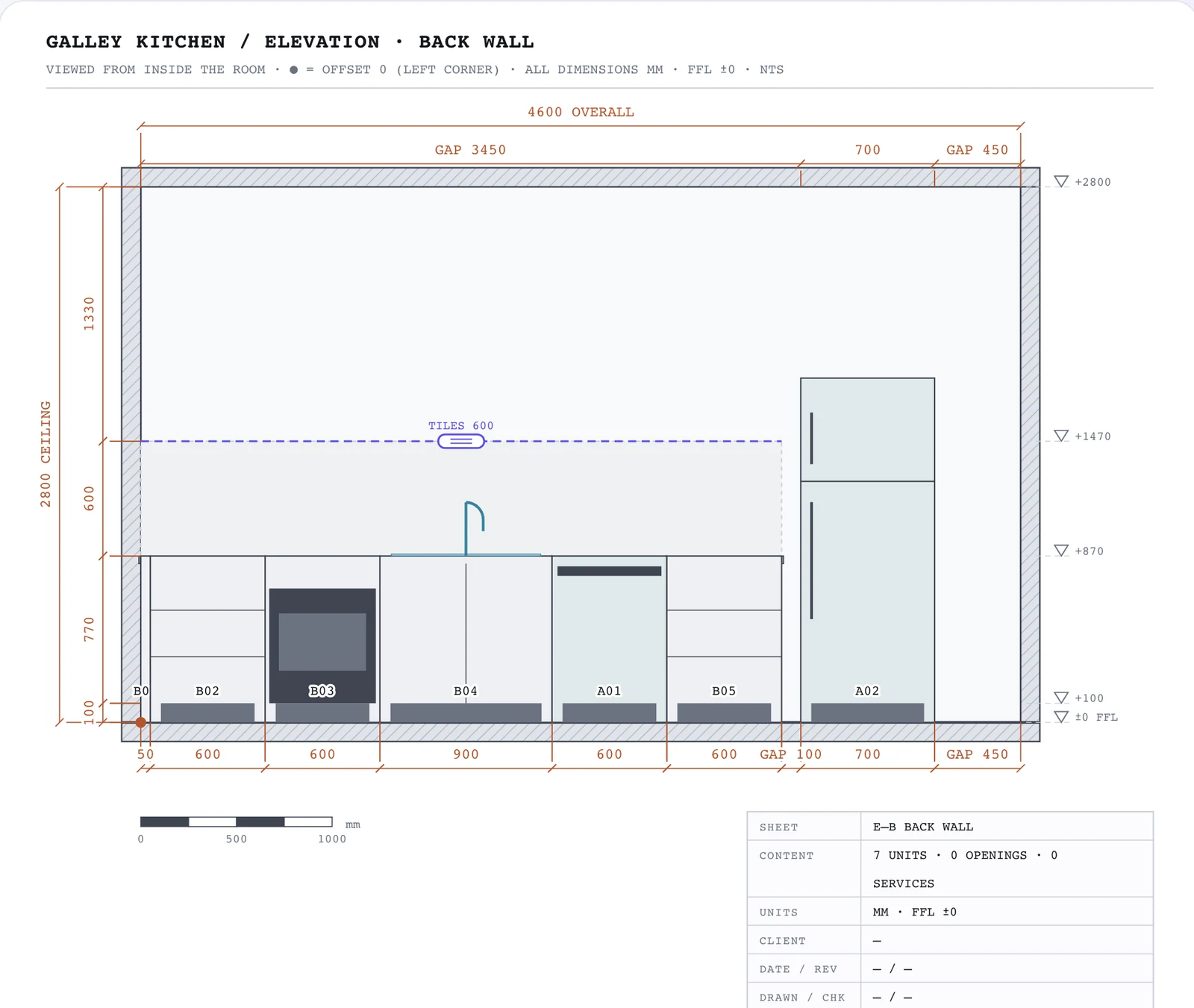Select the B03 oven unit label

point(322,691)
